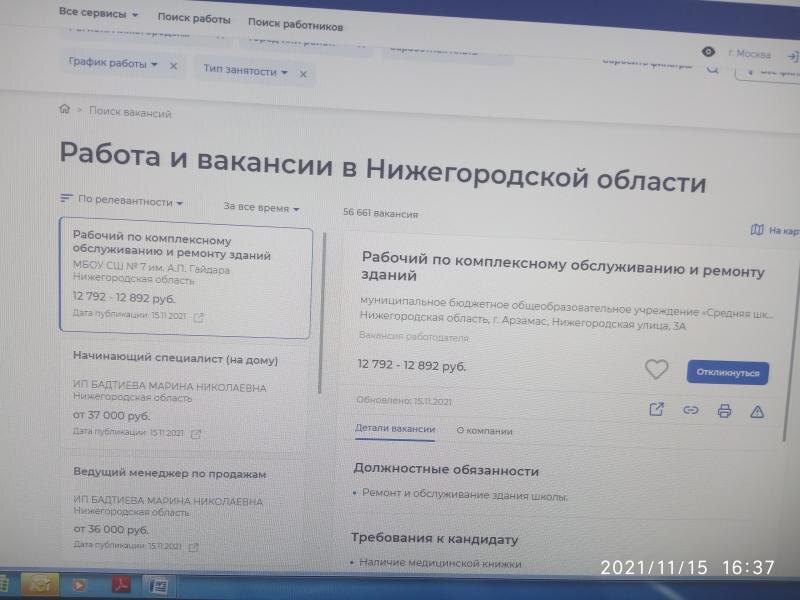The image size is (800, 600).
Task: Select Начинающий специалист (на дому) vacancy
Action: [x=175, y=359]
